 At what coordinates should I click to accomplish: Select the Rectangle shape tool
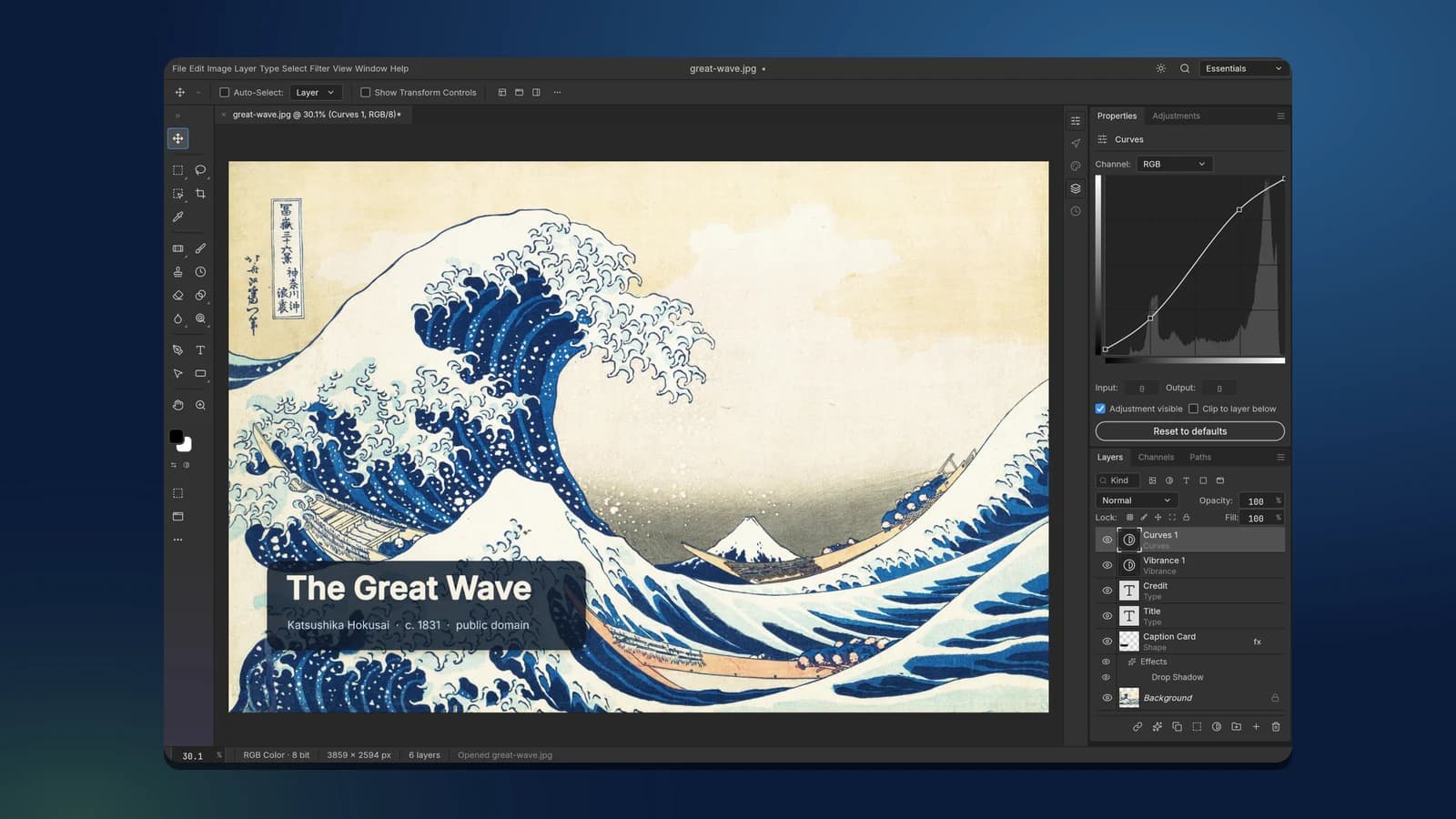[200, 374]
